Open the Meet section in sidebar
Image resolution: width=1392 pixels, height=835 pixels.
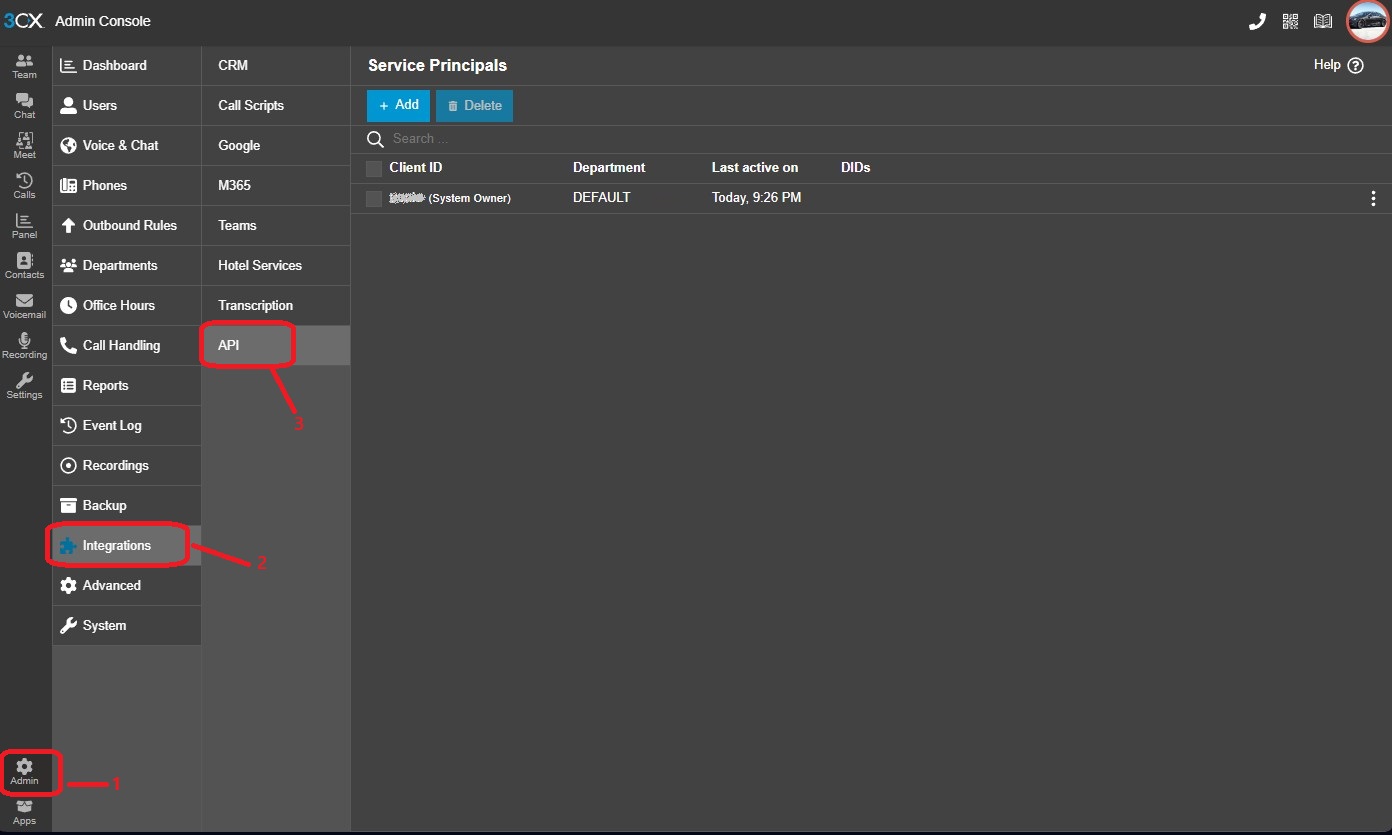(x=24, y=146)
